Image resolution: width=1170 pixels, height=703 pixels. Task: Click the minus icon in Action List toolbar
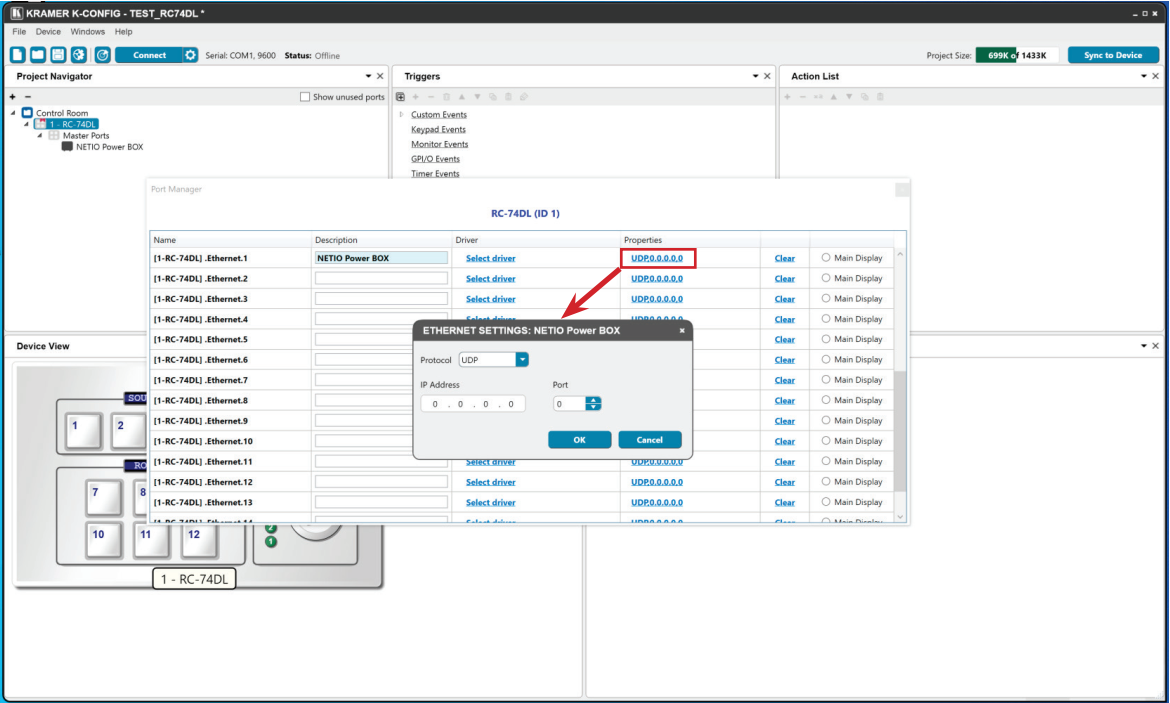pos(802,97)
